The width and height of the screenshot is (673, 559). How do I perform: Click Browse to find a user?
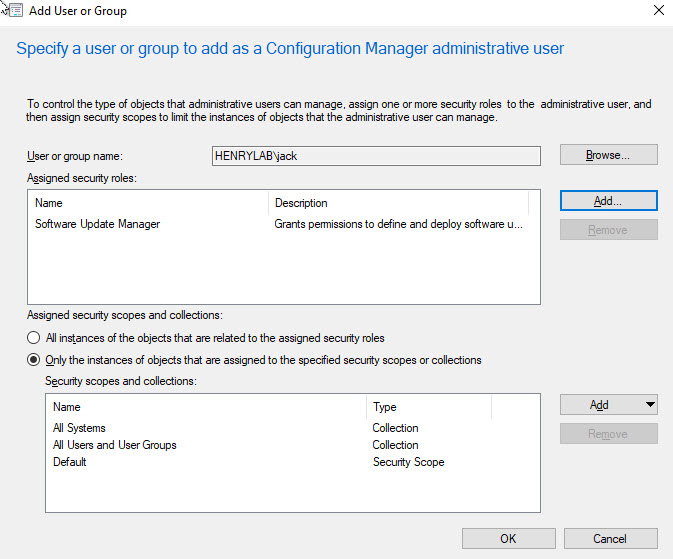click(x=608, y=155)
